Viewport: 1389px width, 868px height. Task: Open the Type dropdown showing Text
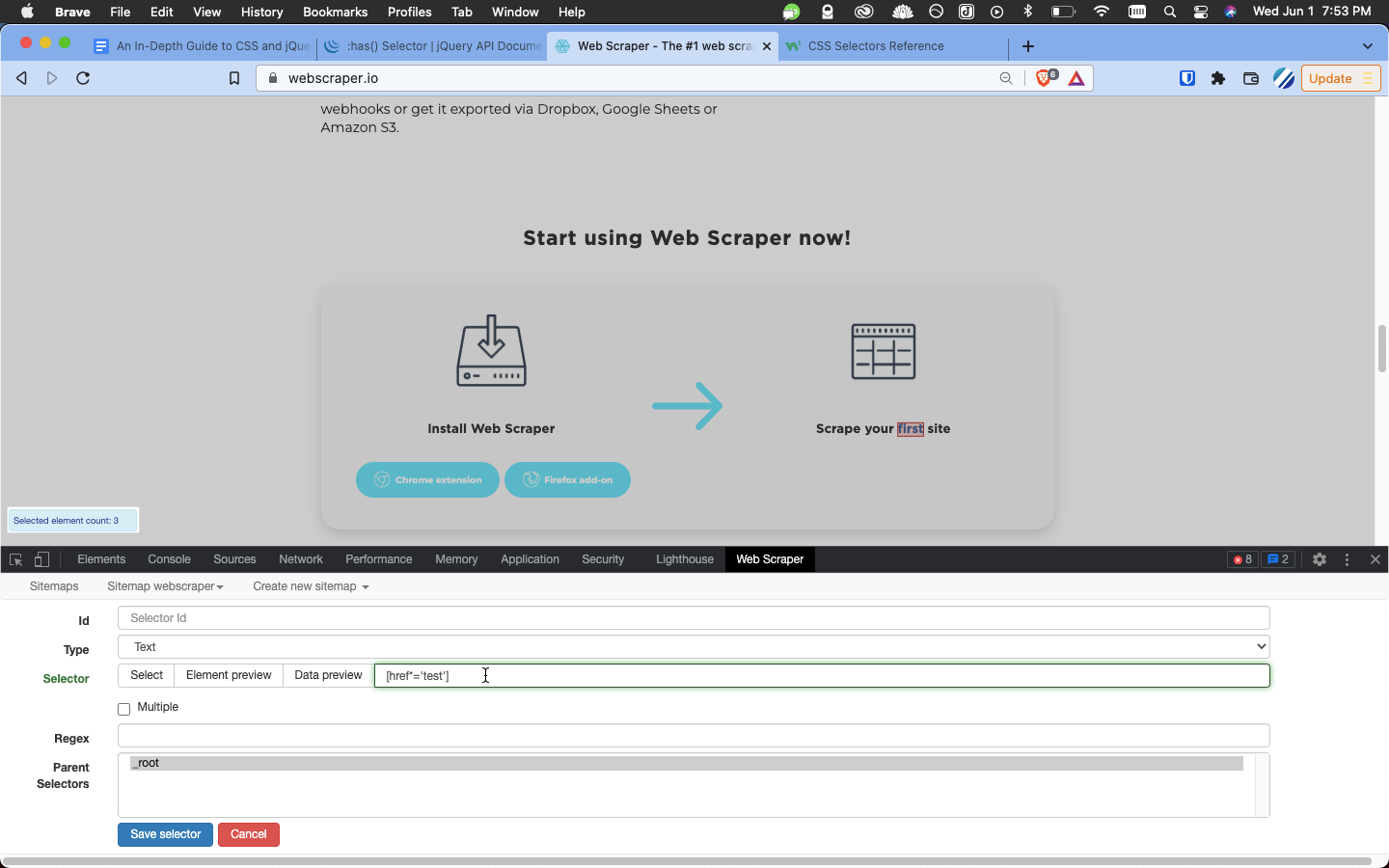click(x=693, y=647)
